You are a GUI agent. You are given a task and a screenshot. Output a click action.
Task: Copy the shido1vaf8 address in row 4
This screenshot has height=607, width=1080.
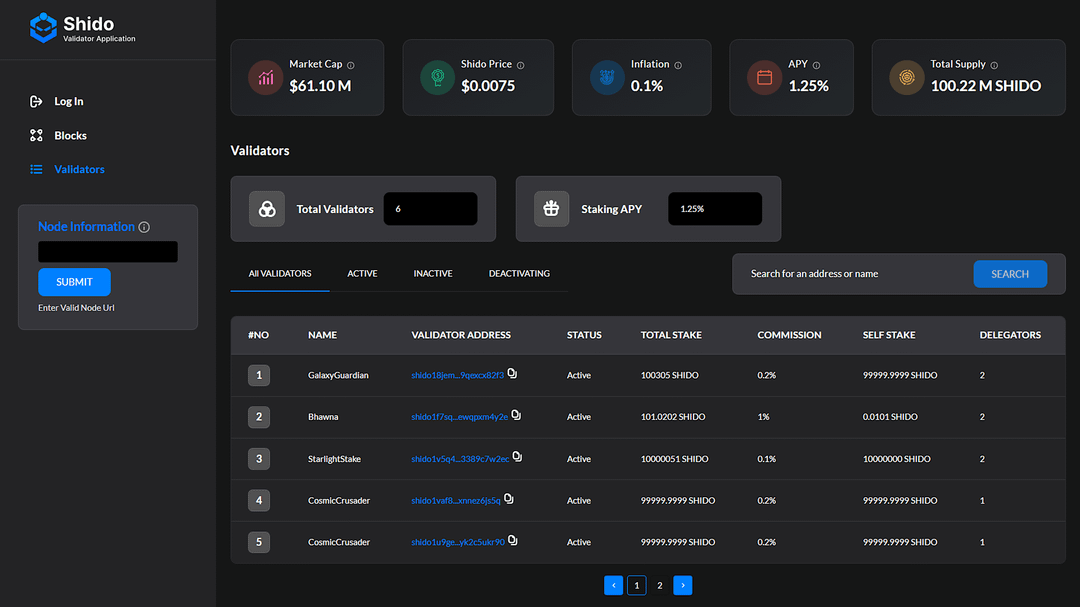coord(508,499)
